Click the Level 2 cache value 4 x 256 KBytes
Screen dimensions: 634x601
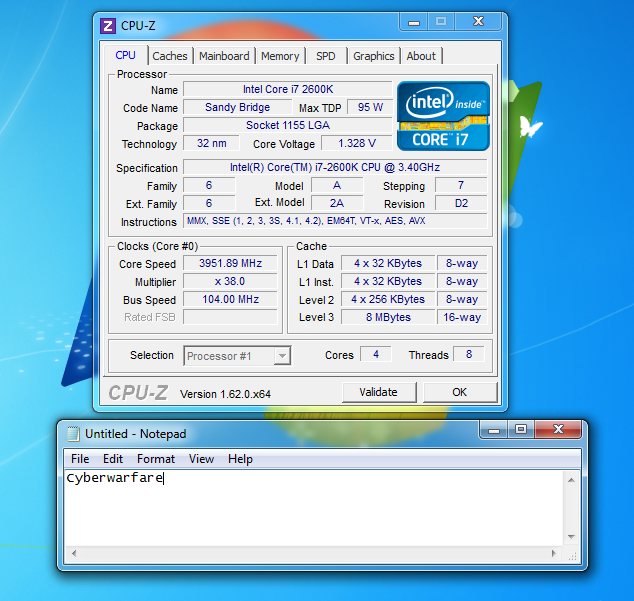coord(388,299)
